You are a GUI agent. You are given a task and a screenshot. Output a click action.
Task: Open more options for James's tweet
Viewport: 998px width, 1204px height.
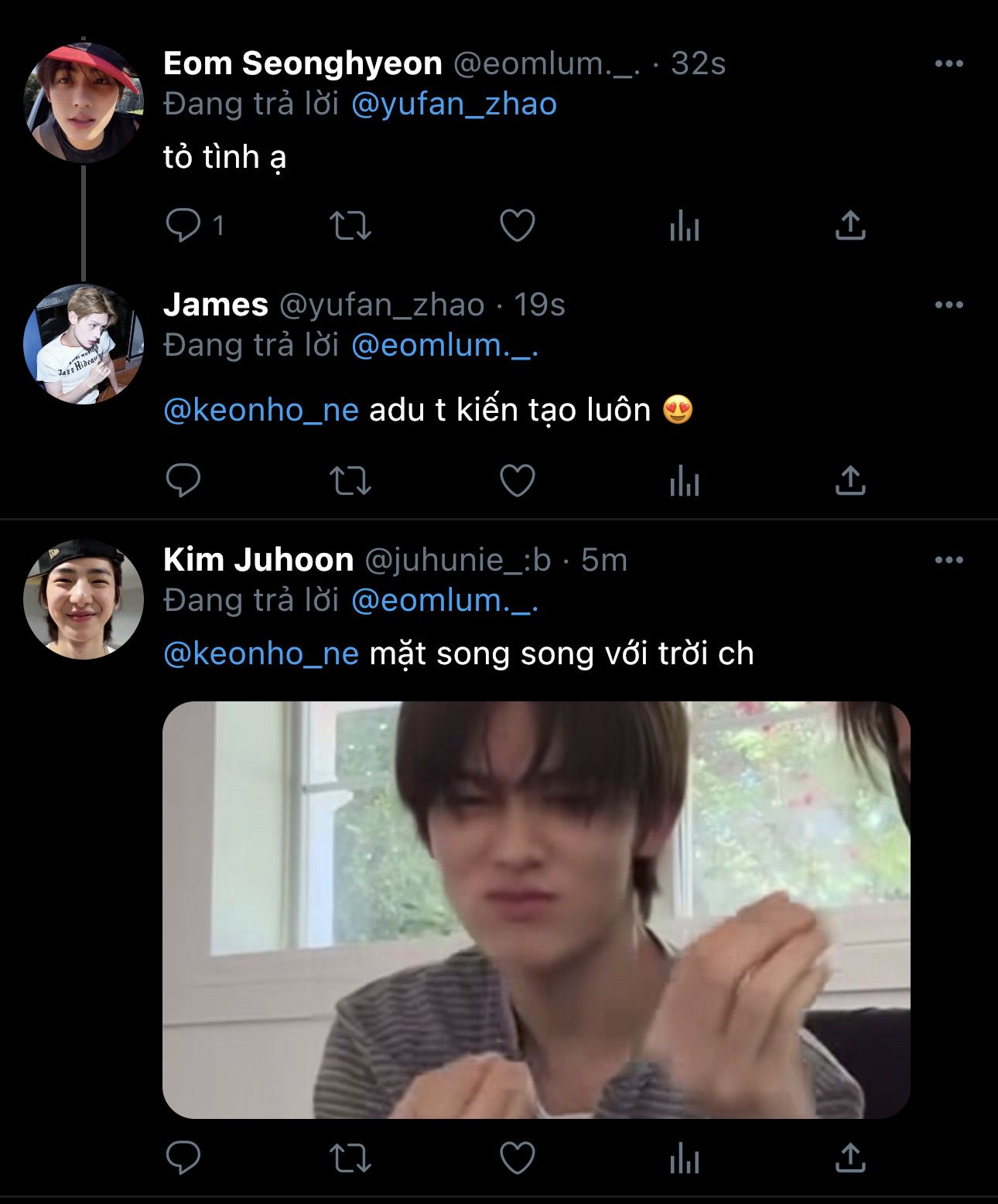point(948,305)
